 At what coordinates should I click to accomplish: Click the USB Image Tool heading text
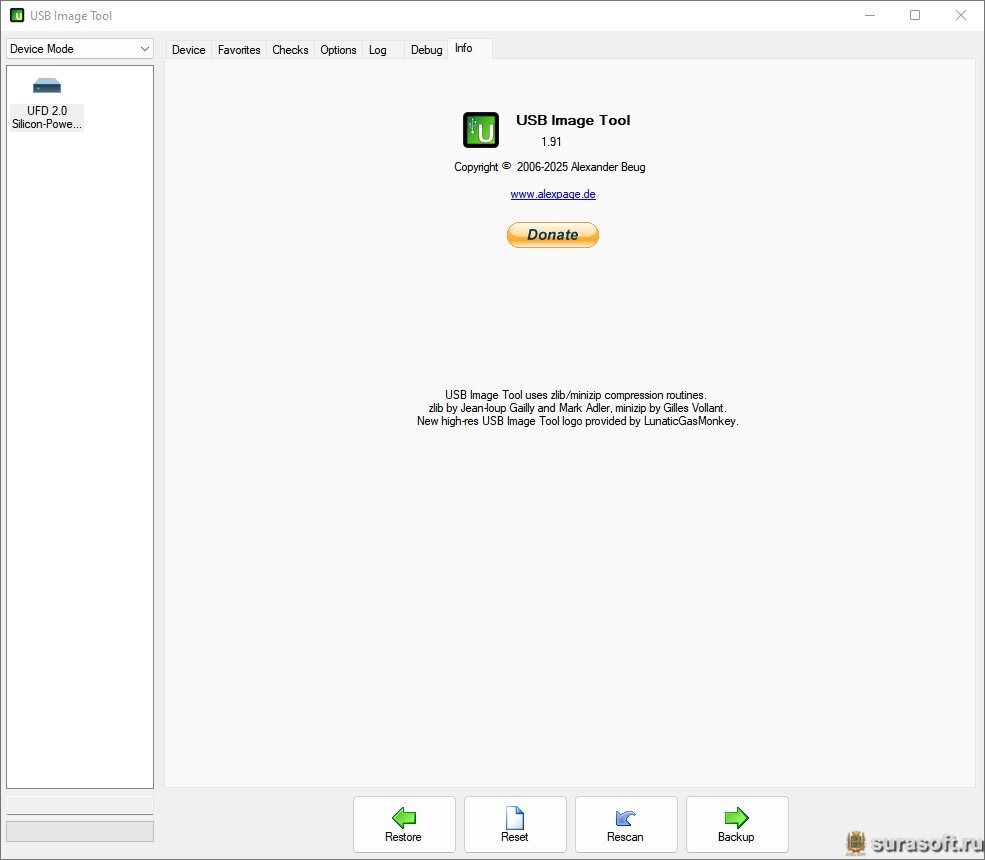(x=573, y=121)
